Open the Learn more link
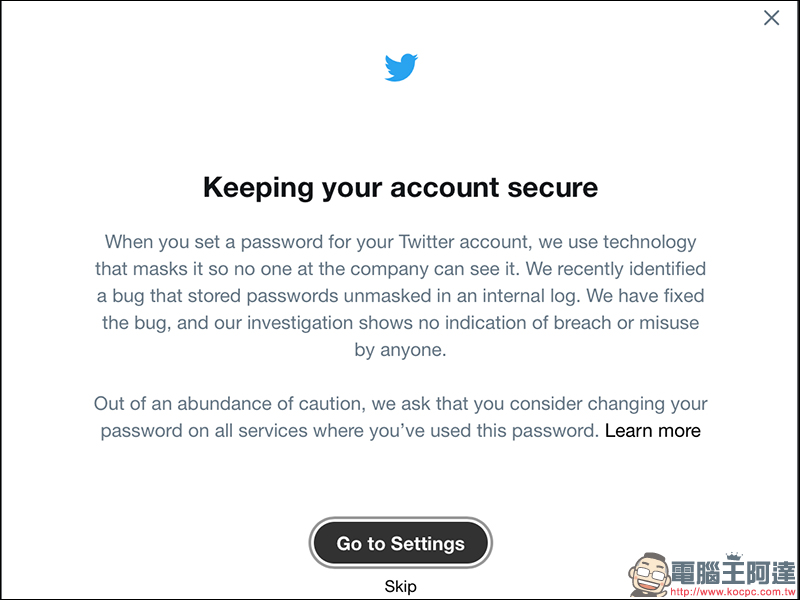The height and width of the screenshot is (600, 800). [652, 431]
